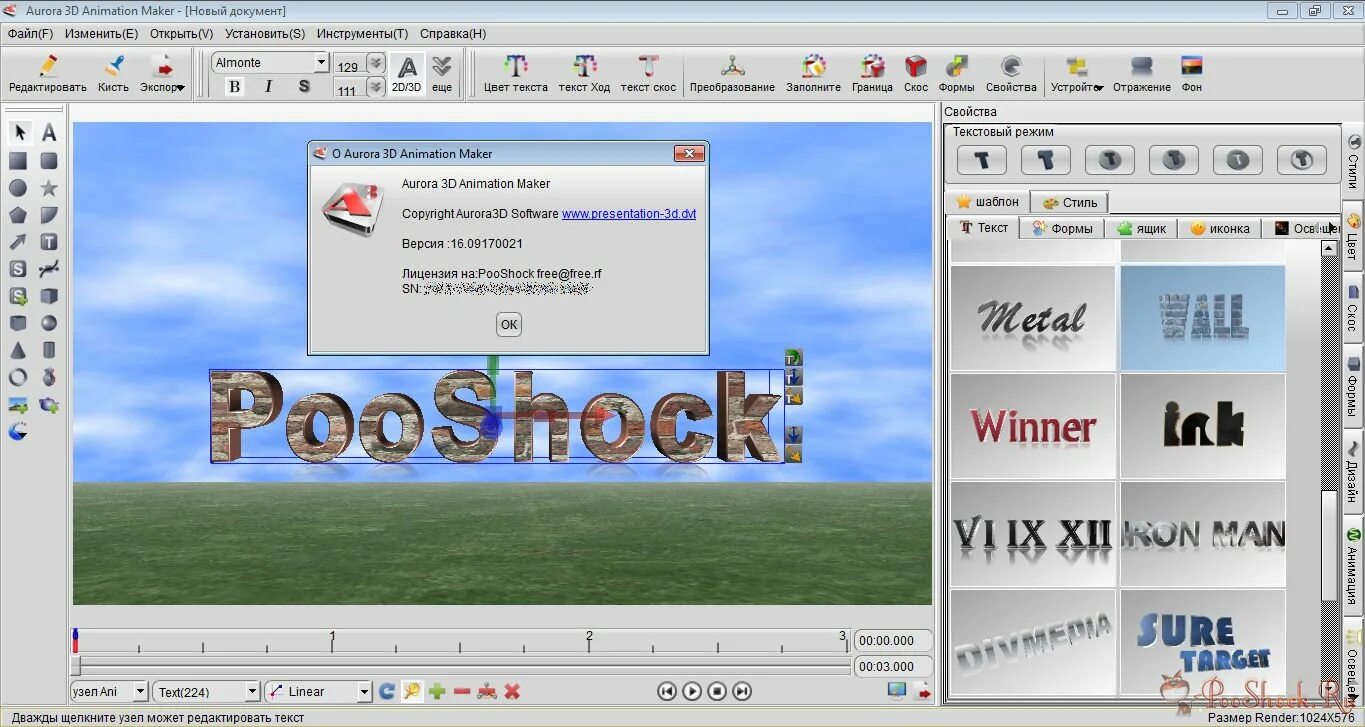
Task: Add a cylinder object
Action: click(49, 350)
